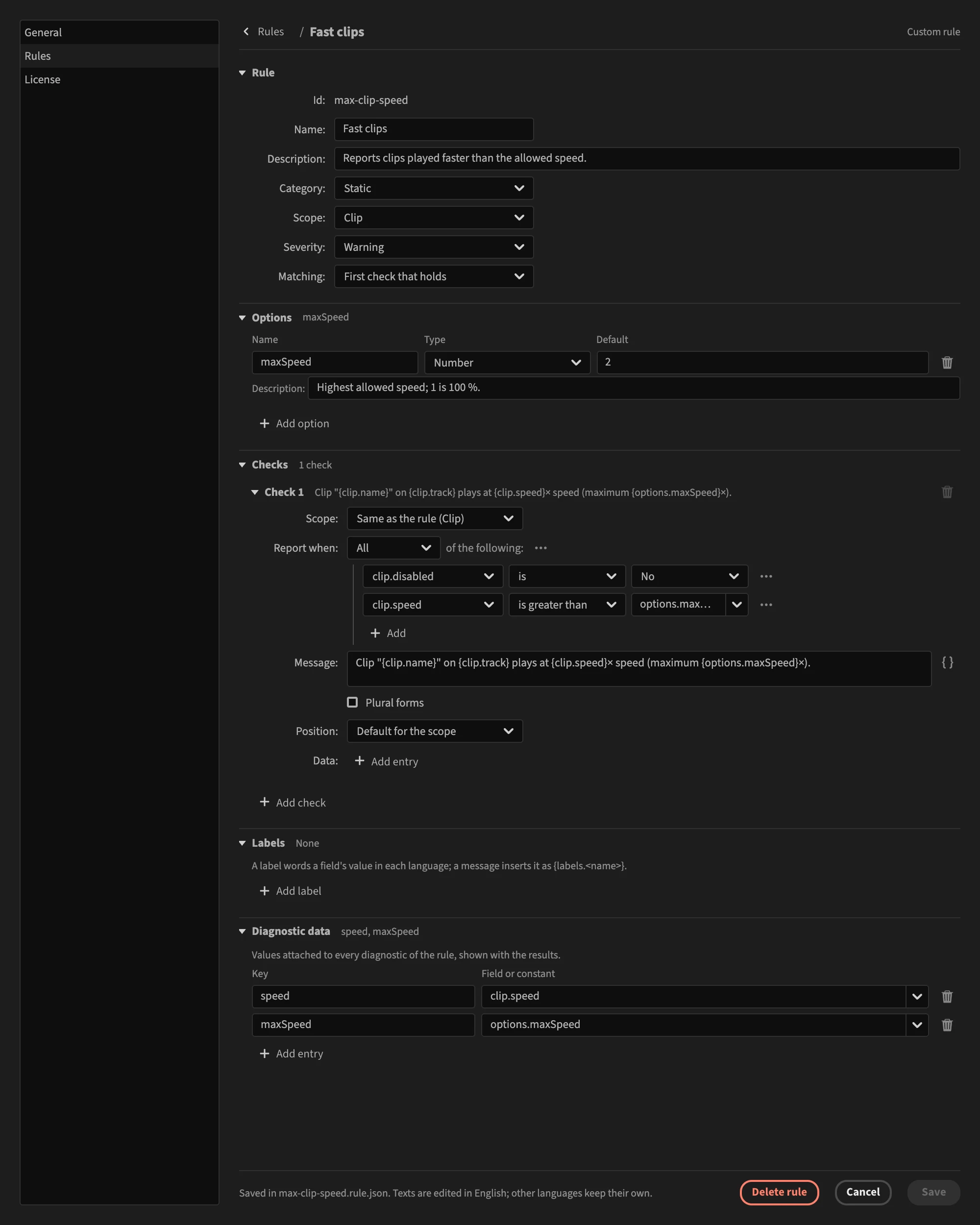
Task: Delete Check 1 using its trash icon
Action: [947, 492]
